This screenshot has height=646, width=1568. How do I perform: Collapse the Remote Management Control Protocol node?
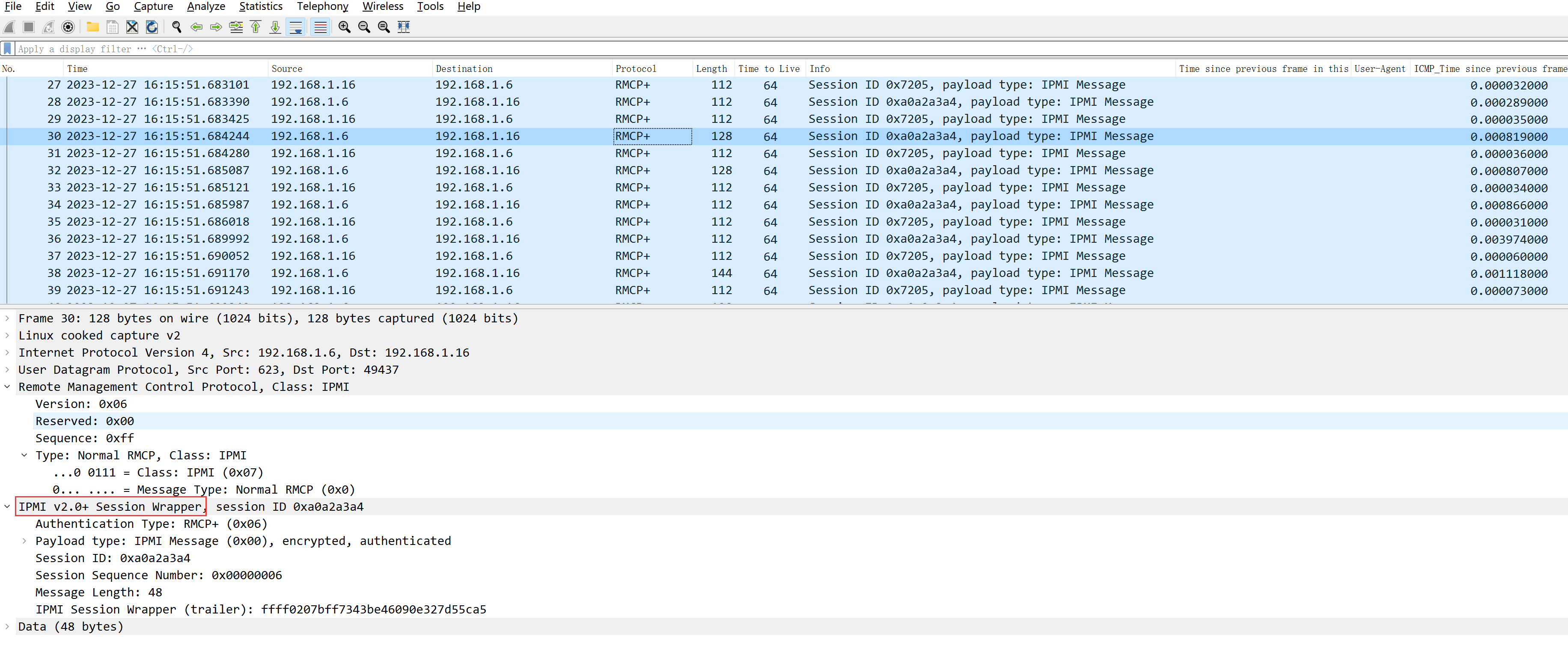tap(7, 387)
